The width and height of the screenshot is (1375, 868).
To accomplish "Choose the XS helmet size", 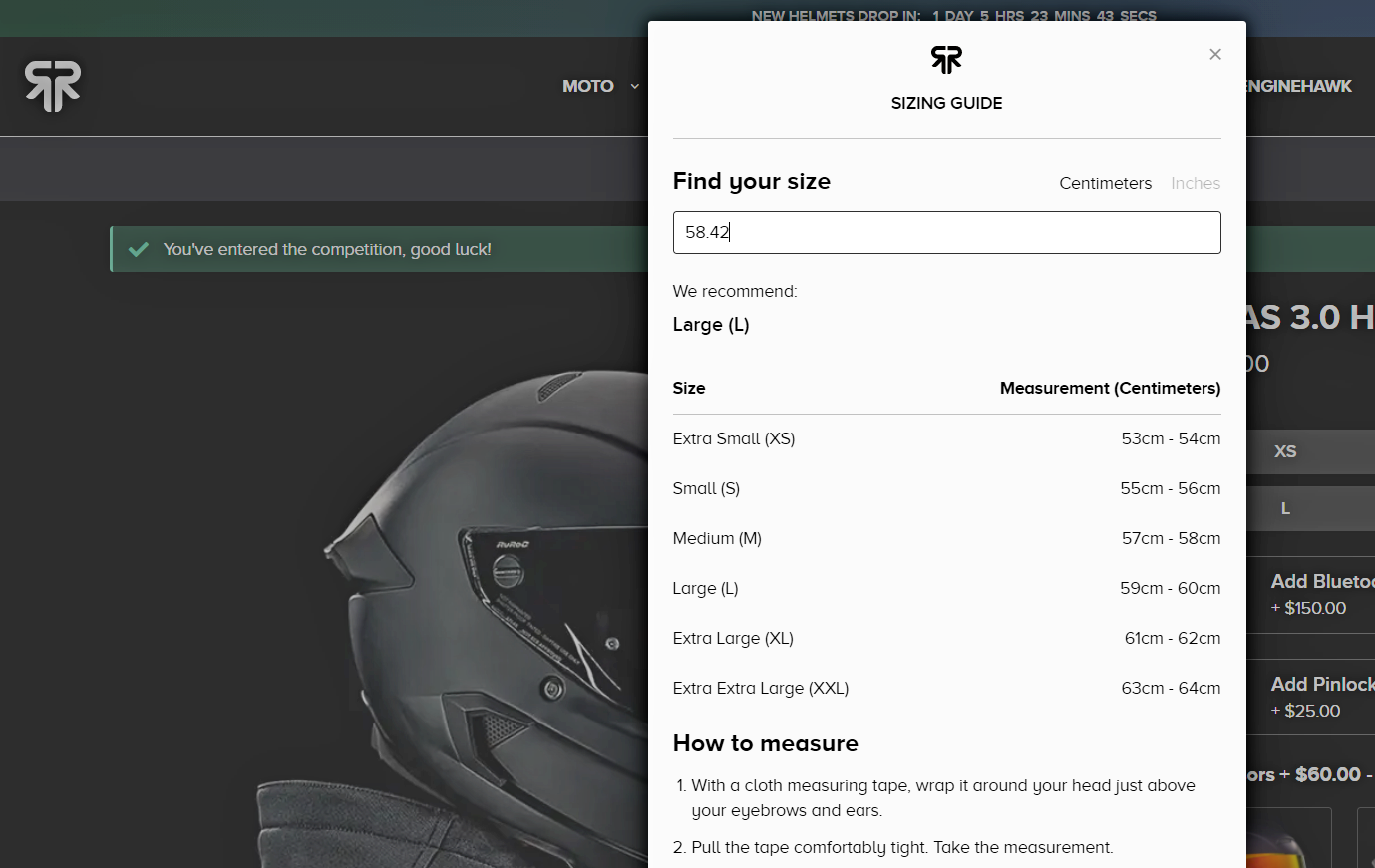I will click(x=1286, y=451).
